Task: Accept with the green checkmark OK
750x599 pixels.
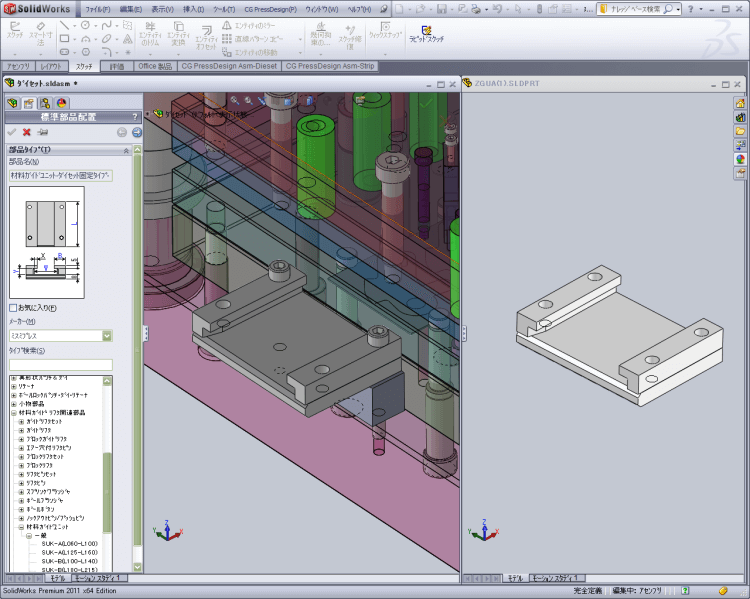Action: click(x=12, y=133)
